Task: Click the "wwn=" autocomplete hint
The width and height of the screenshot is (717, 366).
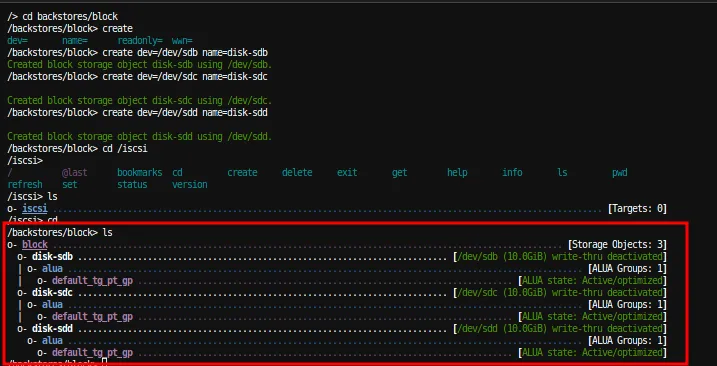Action: 182,41
